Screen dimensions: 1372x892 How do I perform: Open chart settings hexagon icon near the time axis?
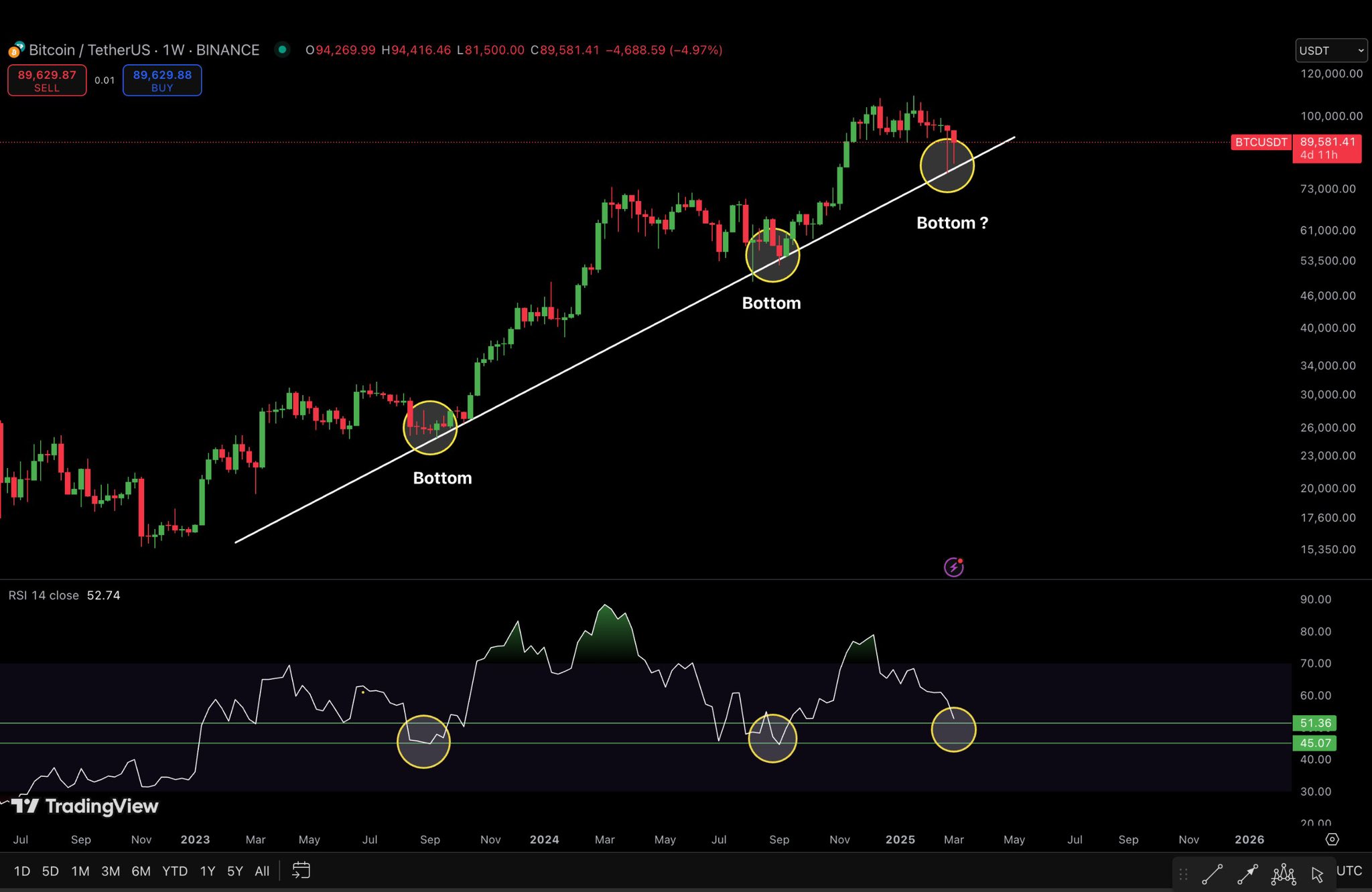click(x=1332, y=839)
